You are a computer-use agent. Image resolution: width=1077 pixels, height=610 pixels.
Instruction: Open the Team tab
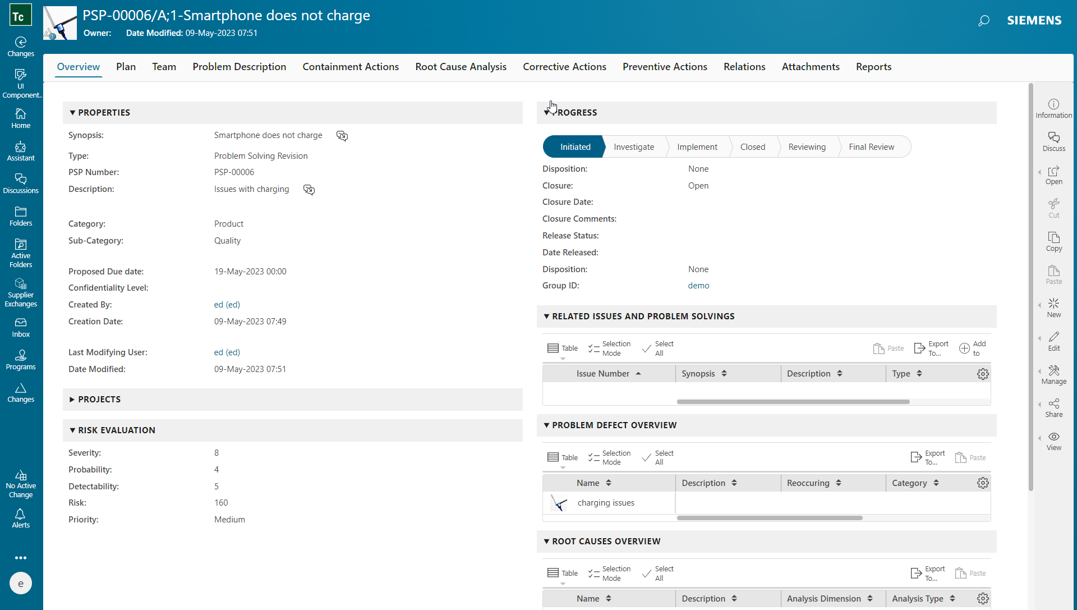click(x=163, y=66)
